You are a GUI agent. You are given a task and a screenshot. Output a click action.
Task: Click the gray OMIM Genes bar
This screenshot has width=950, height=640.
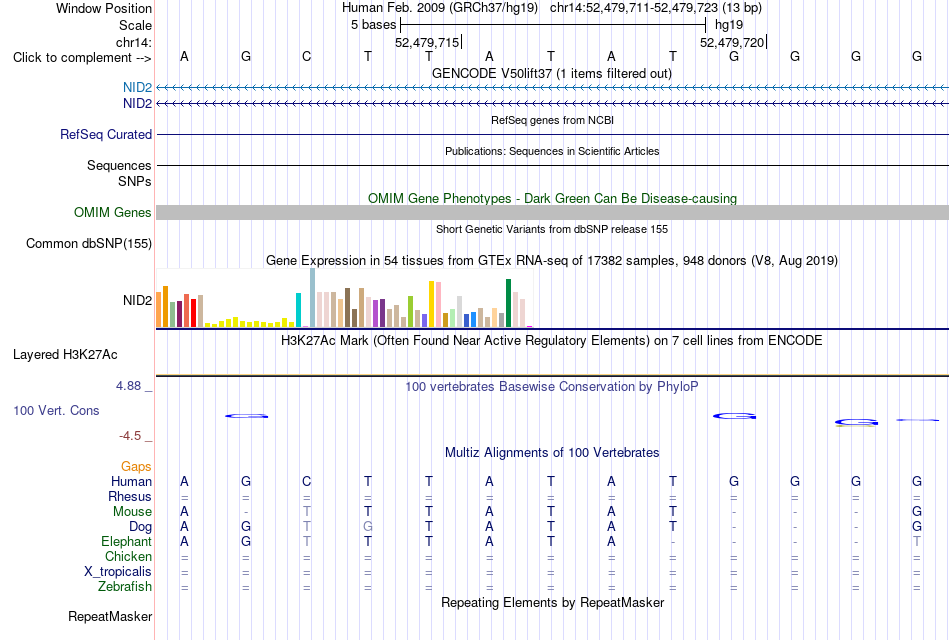(552, 212)
